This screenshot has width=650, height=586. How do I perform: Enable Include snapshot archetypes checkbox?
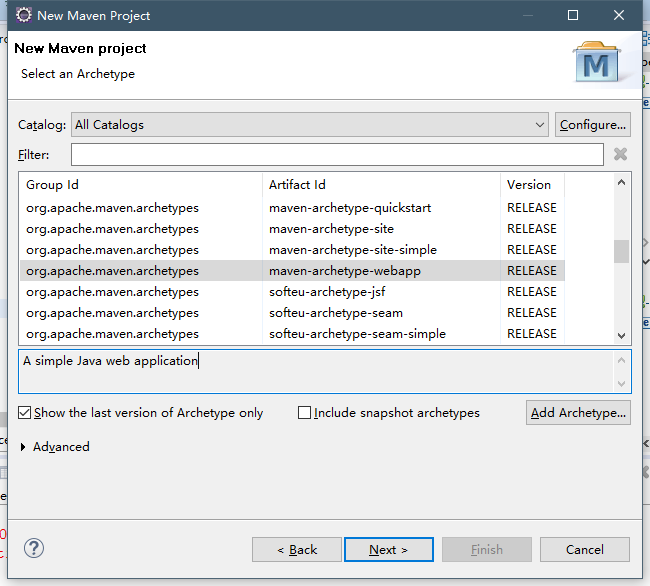(x=304, y=413)
